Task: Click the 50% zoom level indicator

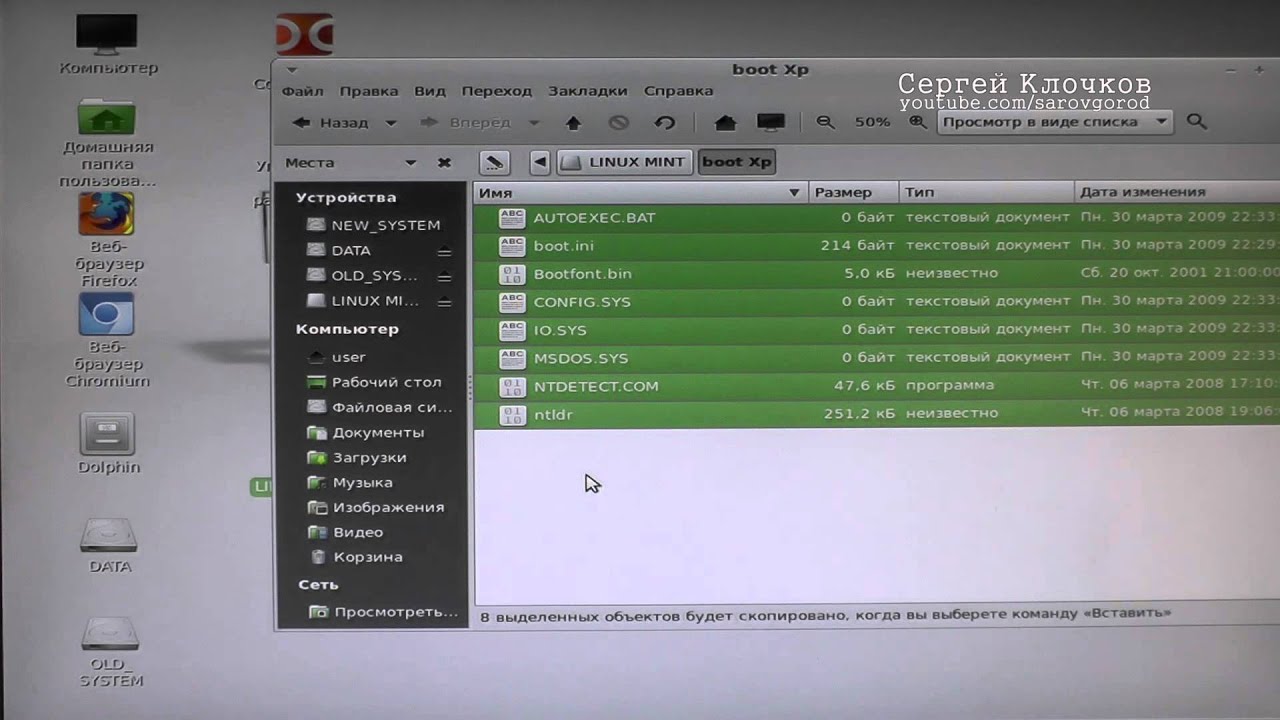Action: coord(872,122)
